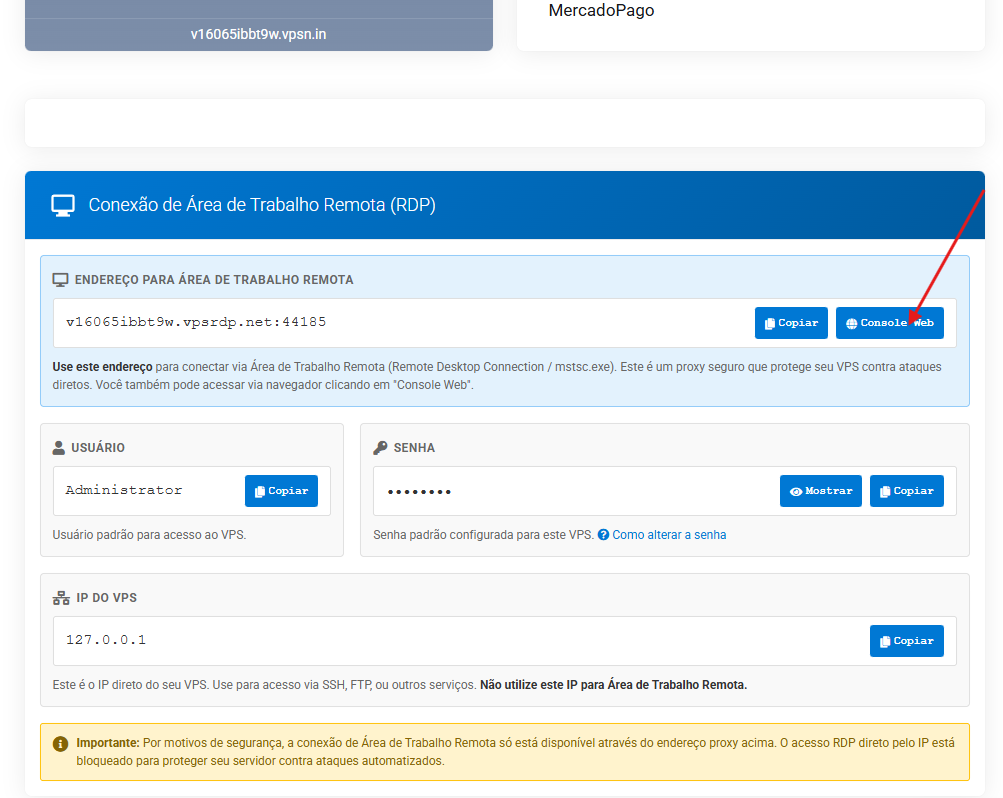The height and width of the screenshot is (798, 1003).
Task: Click the monitor icon beside ENDEREÇO PARA ÁREA
Action: [60, 280]
